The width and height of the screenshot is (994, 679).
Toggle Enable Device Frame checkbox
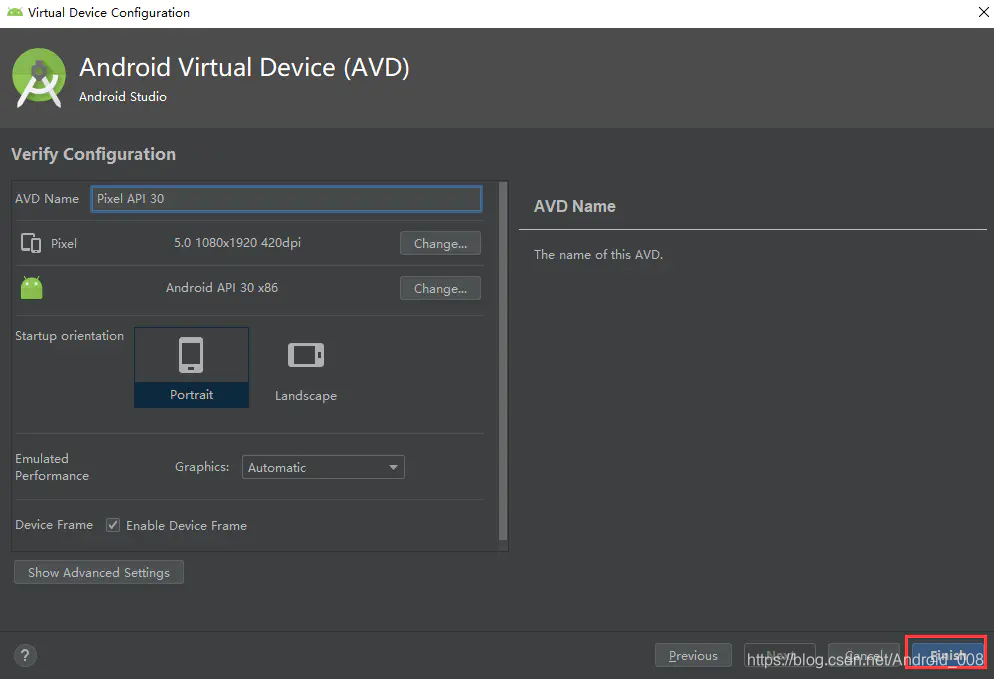[113, 525]
